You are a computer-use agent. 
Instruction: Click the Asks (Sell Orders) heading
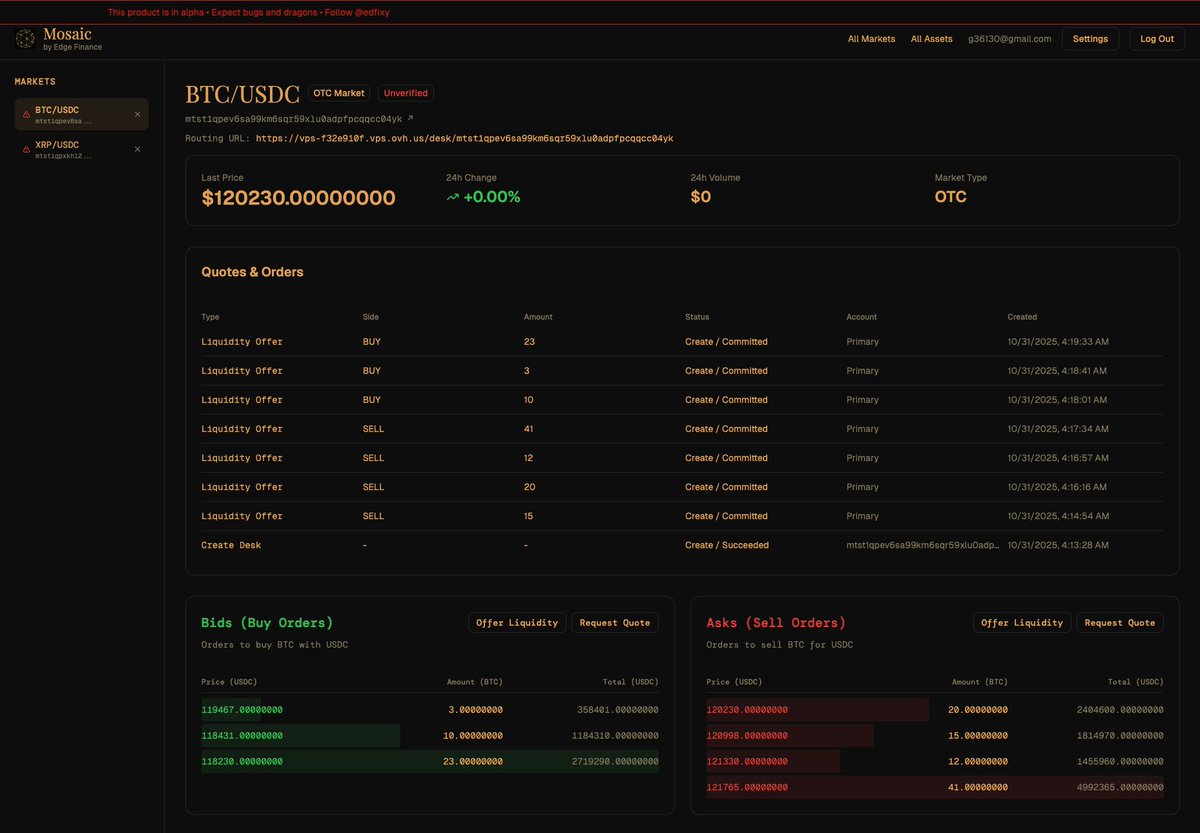coord(776,623)
